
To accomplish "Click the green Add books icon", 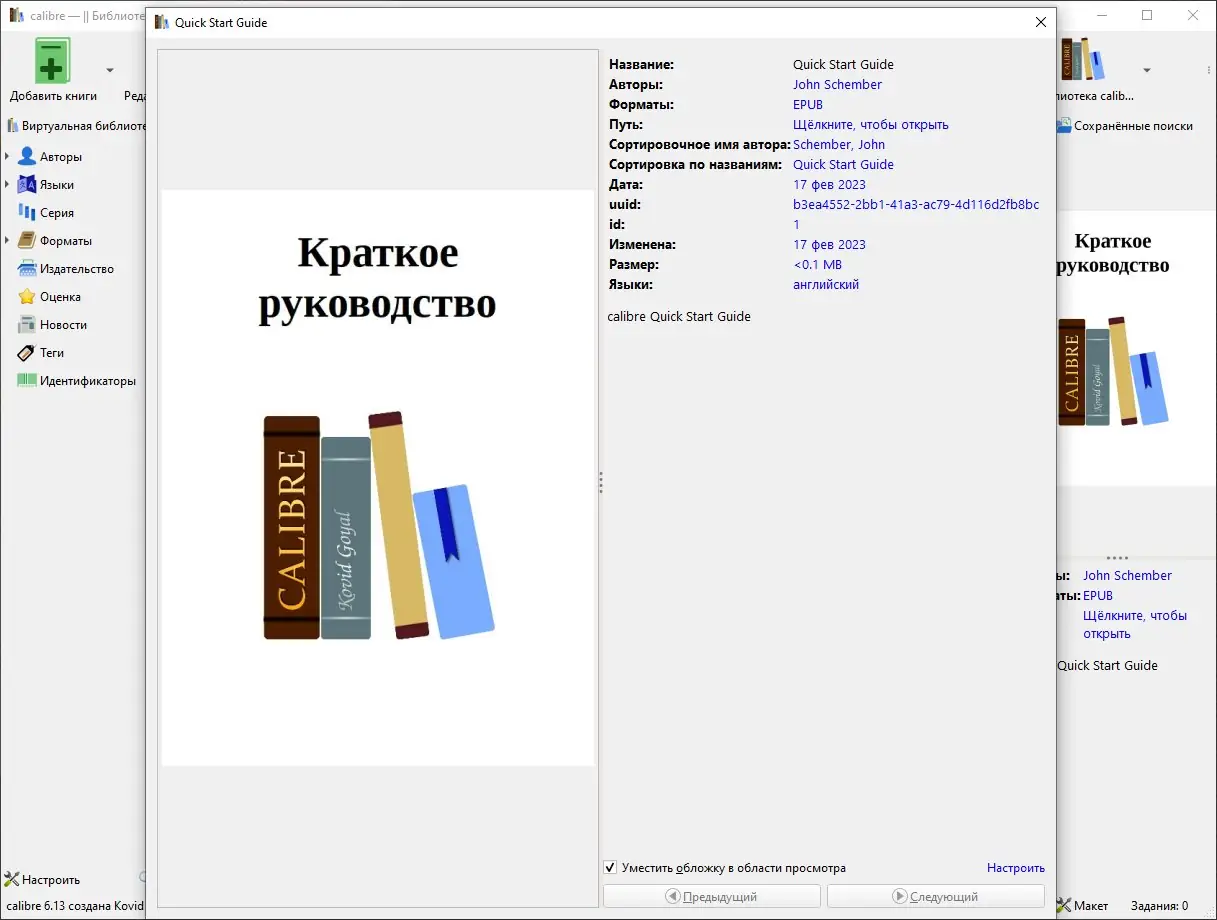I will [x=53, y=61].
